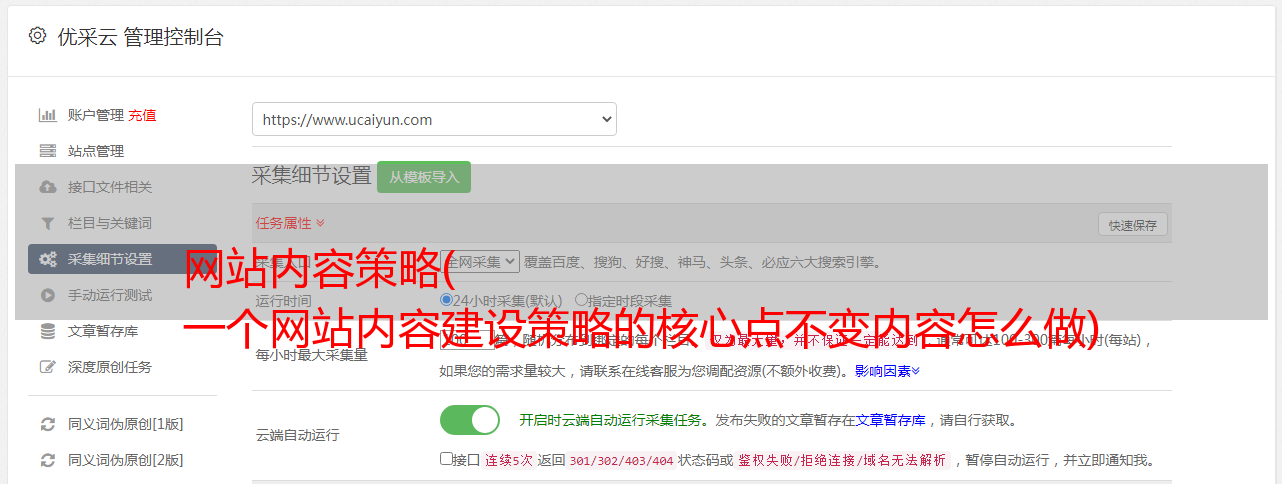
Task: Open the 同义词伪原创[2版] sidebar item
Action: pyautogui.click(x=125, y=460)
